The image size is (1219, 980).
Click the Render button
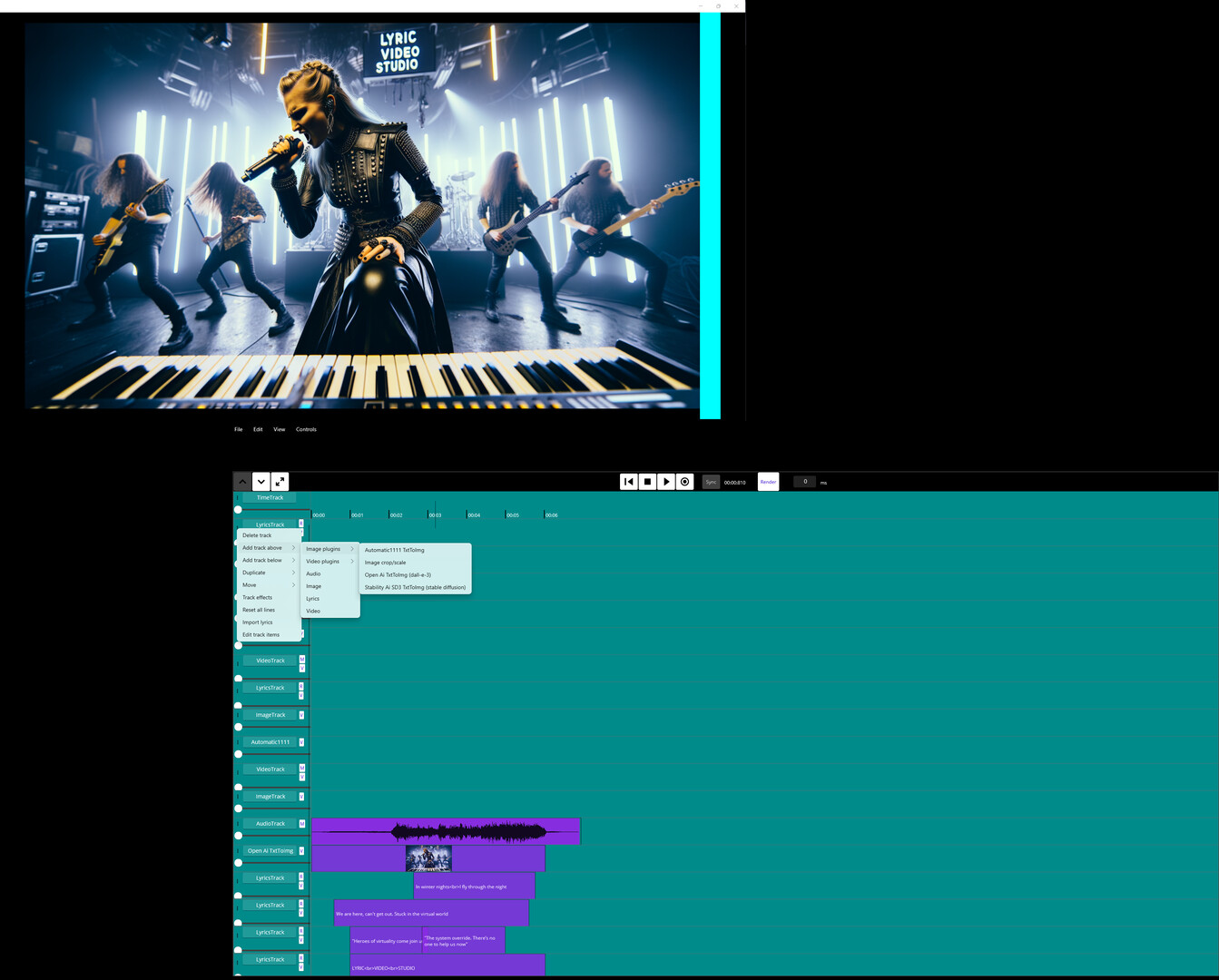768,482
